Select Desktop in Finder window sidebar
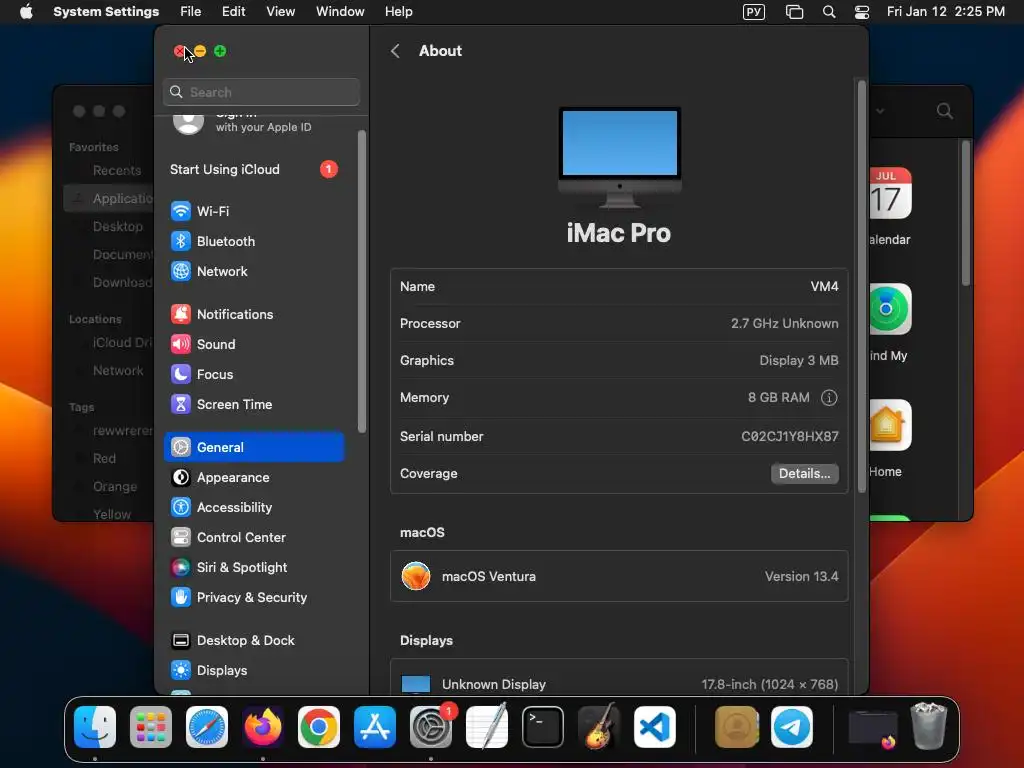The image size is (1024, 768). [118, 227]
